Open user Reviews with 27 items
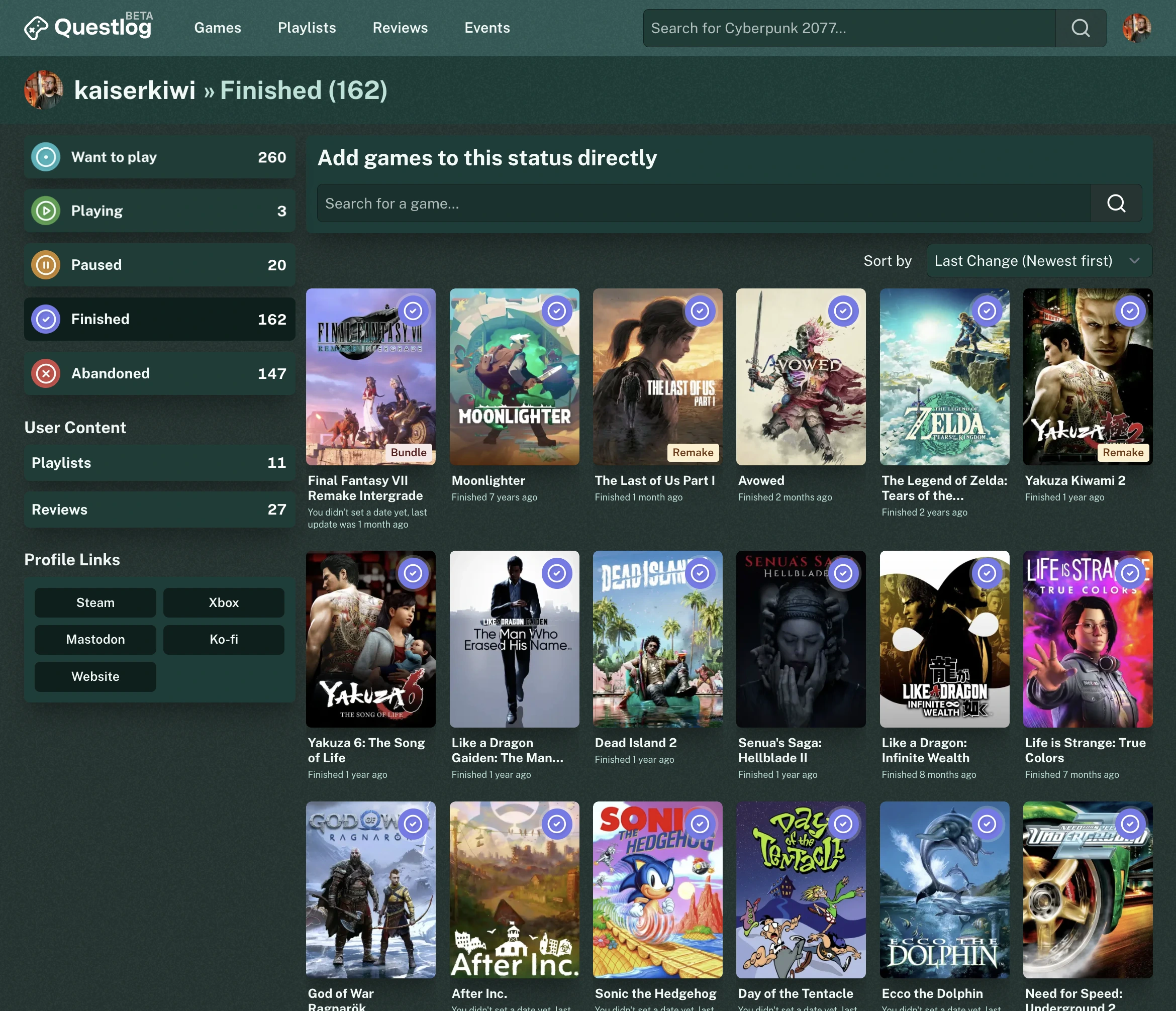Image resolution: width=1176 pixels, height=1011 pixels. pos(159,510)
